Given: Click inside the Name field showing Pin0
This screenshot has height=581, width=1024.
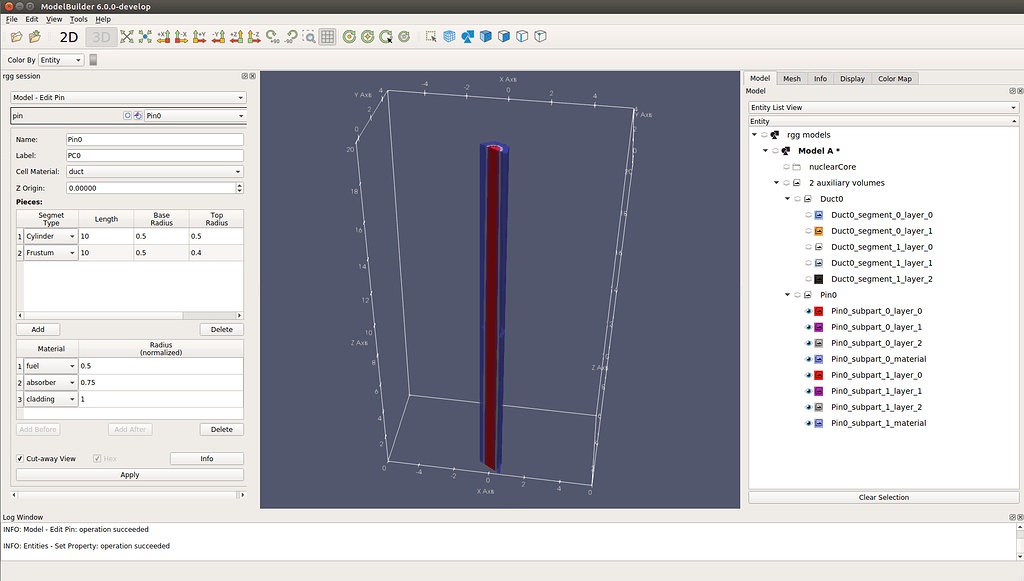Looking at the screenshot, I should pyautogui.click(x=154, y=140).
